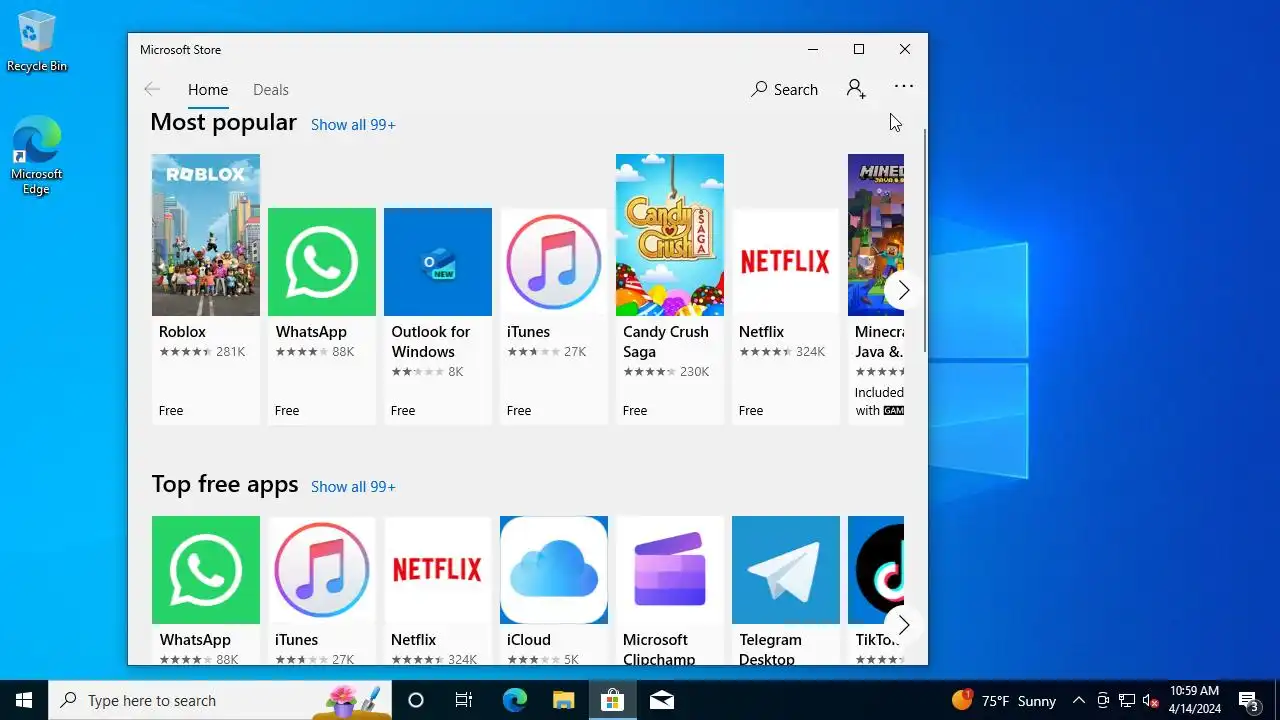Click the 'Telegram Desktop' title text
The height and width of the screenshot is (720, 1280).
[770, 650]
